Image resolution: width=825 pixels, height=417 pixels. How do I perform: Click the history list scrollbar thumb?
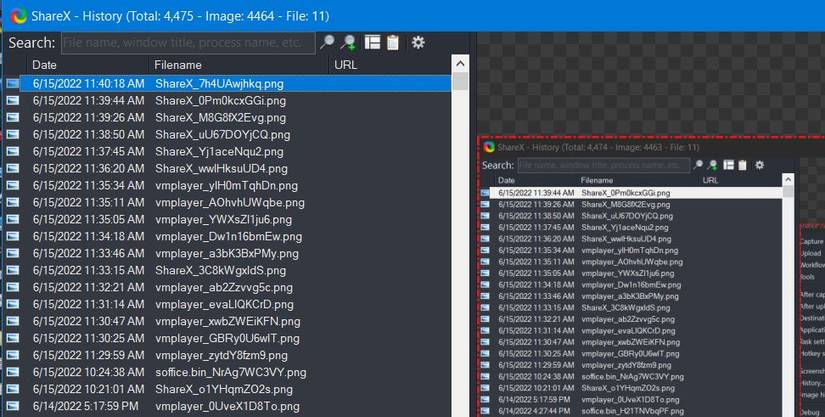click(x=460, y=82)
